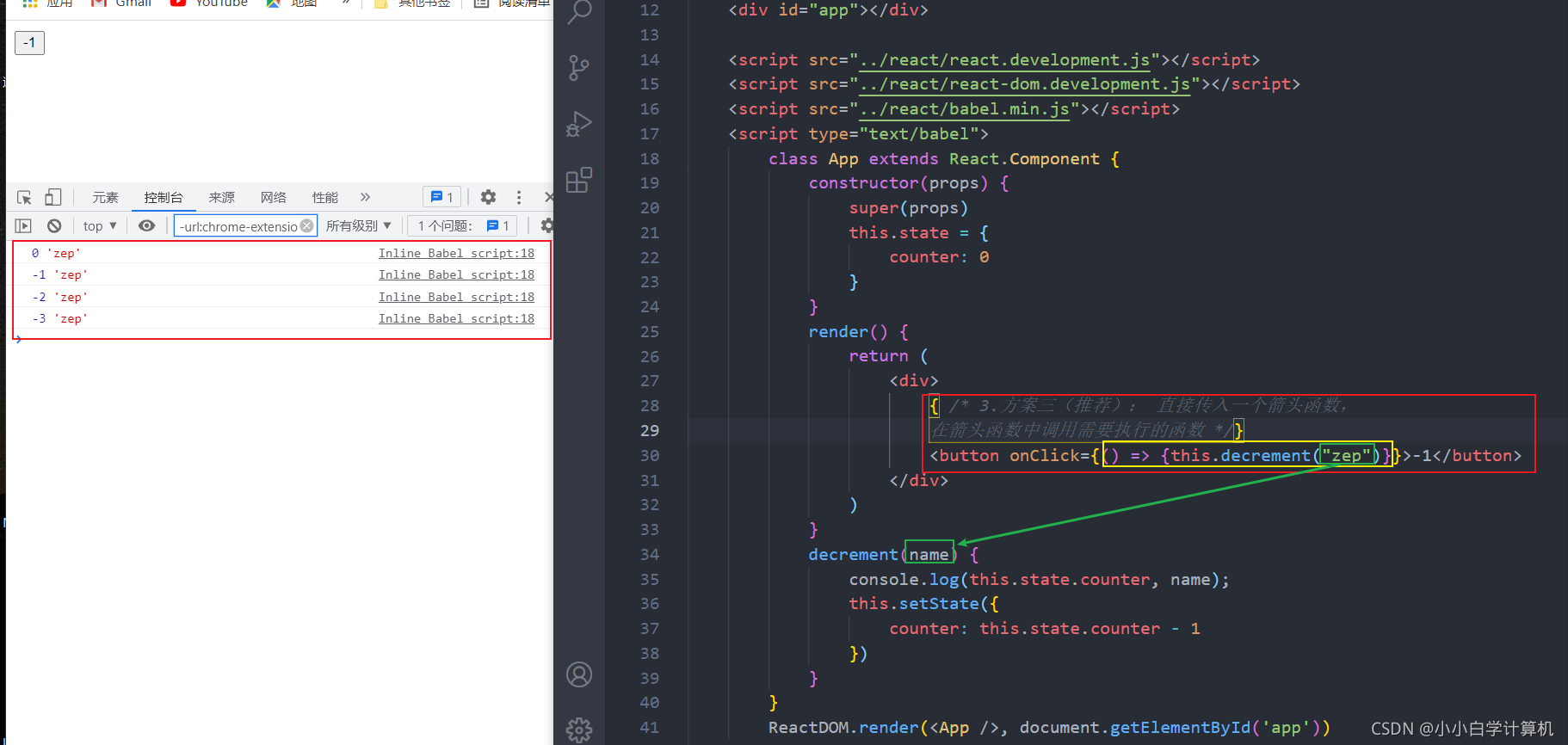The height and width of the screenshot is (745, 1568).
Task: Open DevTools settings gear in the tab bar
Action: 488,197
